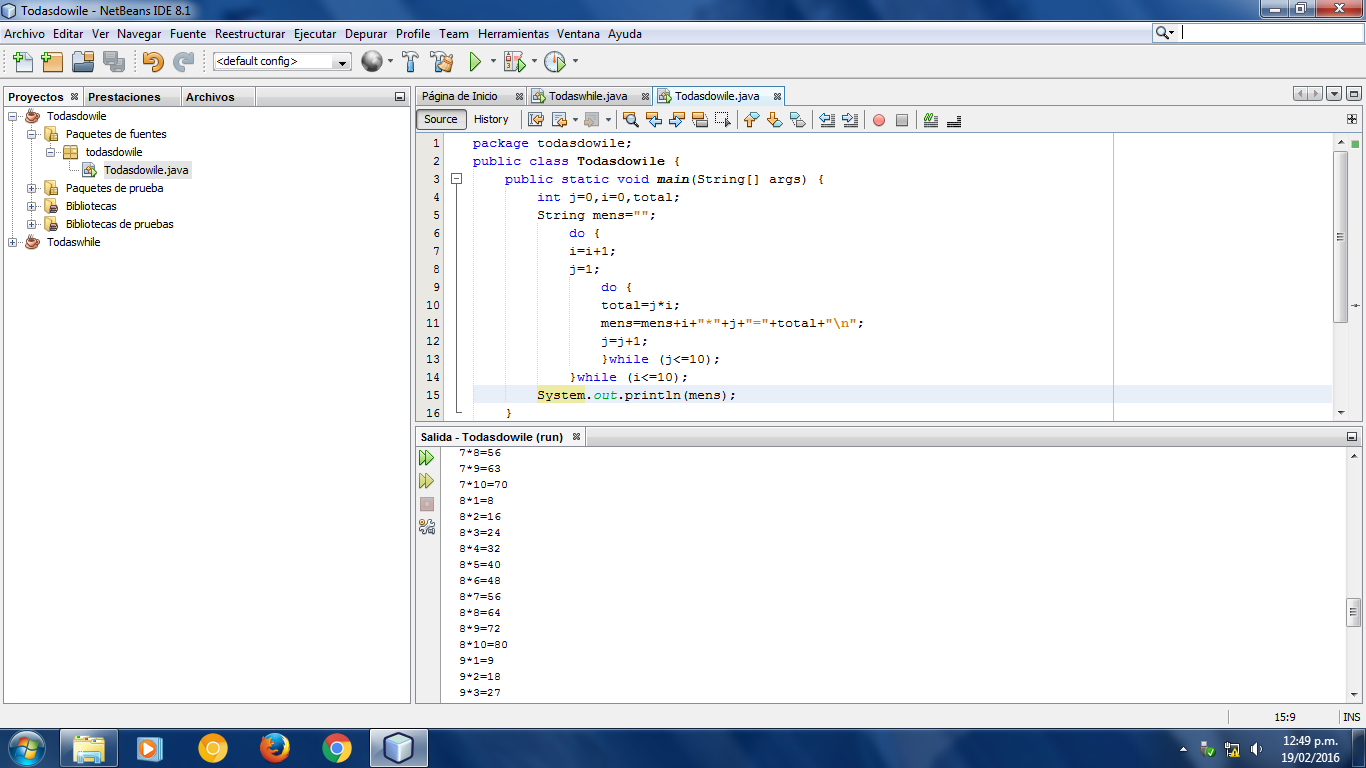The image size is (1366, 768).
Task: Open the default config dropdown
Action: click(282, 62)
